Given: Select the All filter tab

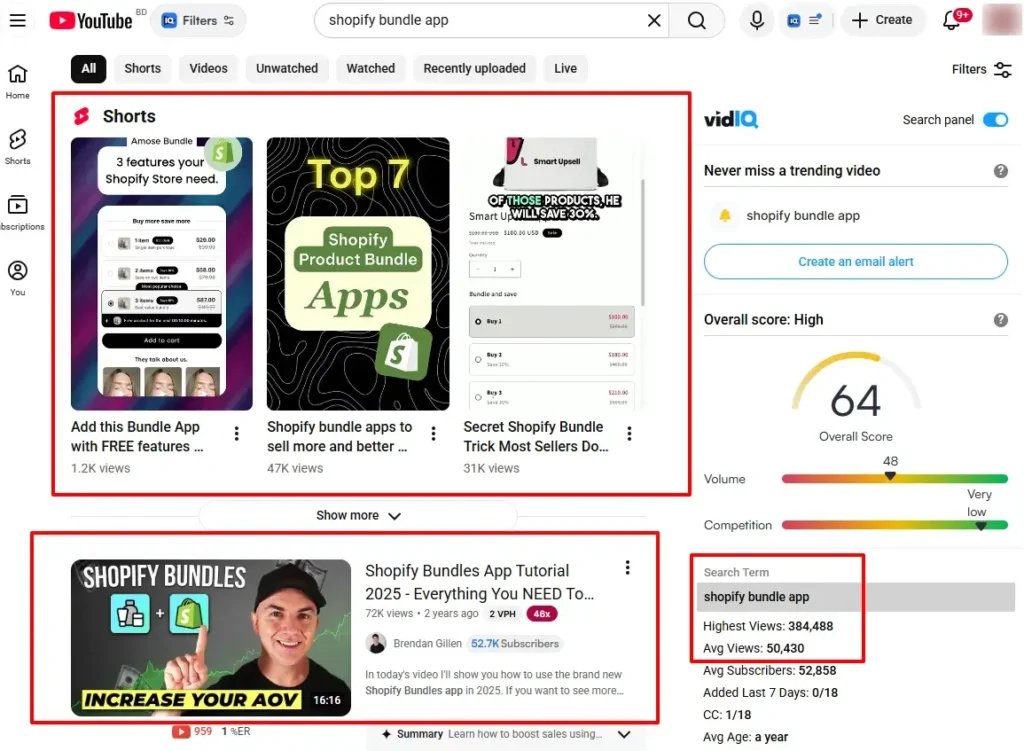Looking at the screenshot, I should pyautogui.click(x=88, y=68).
